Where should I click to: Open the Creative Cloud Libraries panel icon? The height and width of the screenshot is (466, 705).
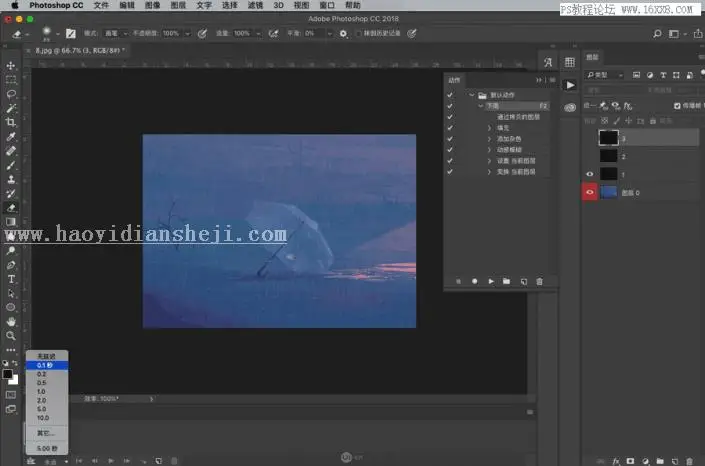point(570,108)
